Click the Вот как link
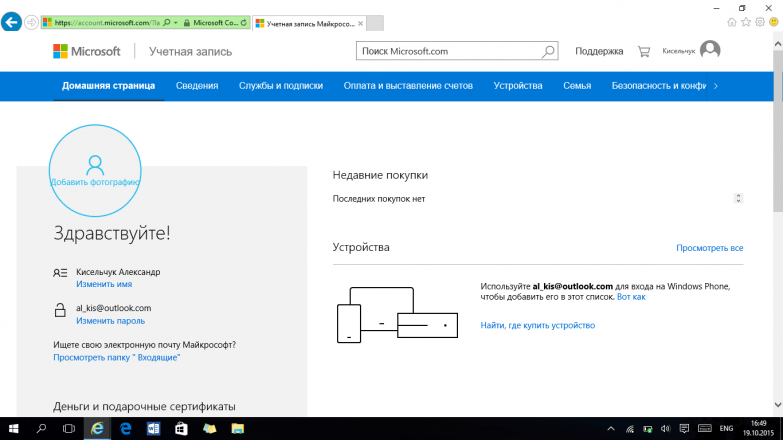The width and height of the screenshot is (783, 440). (x=631, y=297)
